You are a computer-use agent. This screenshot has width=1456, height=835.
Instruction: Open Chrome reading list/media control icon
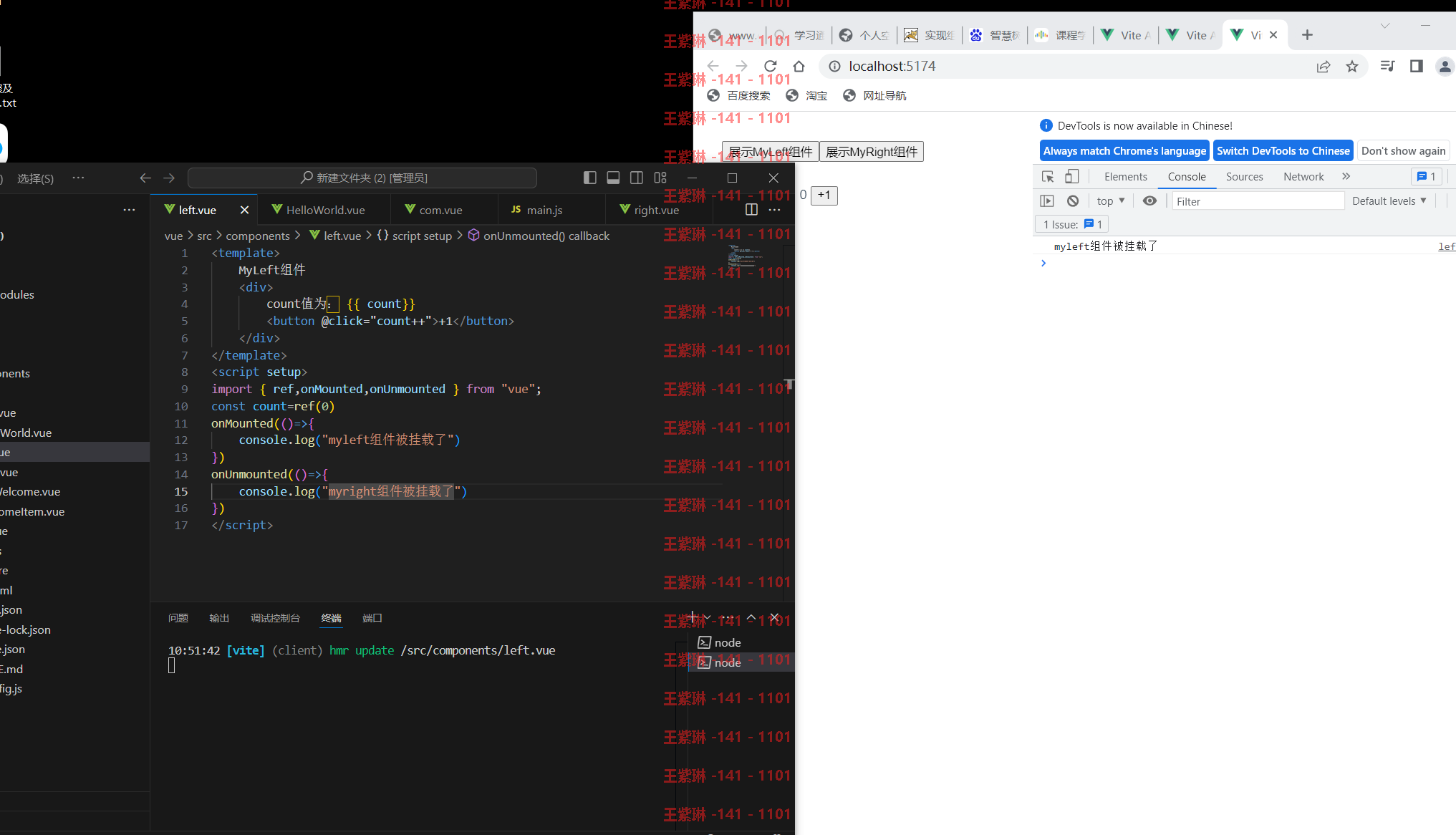click(x=1388, y=67)
